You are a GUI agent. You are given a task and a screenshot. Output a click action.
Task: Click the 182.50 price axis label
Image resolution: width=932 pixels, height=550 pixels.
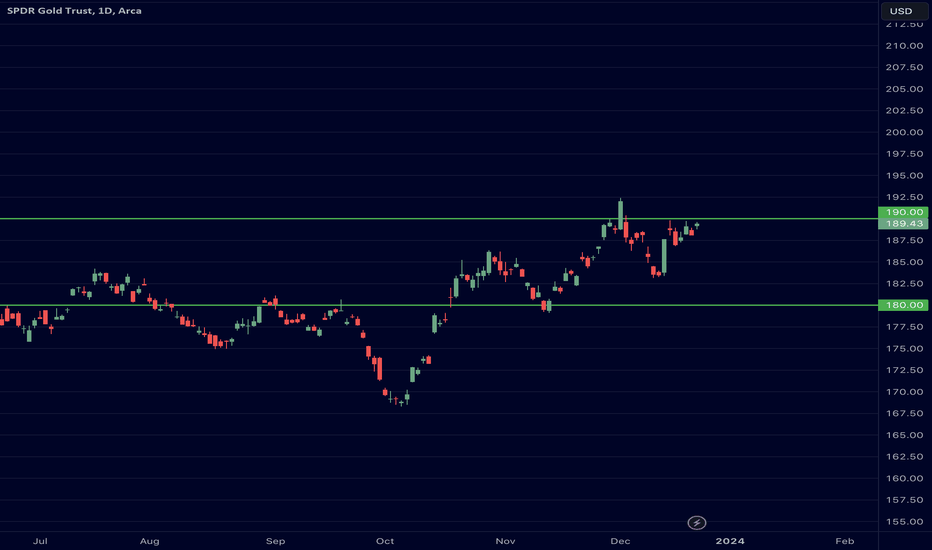(904, 284)
